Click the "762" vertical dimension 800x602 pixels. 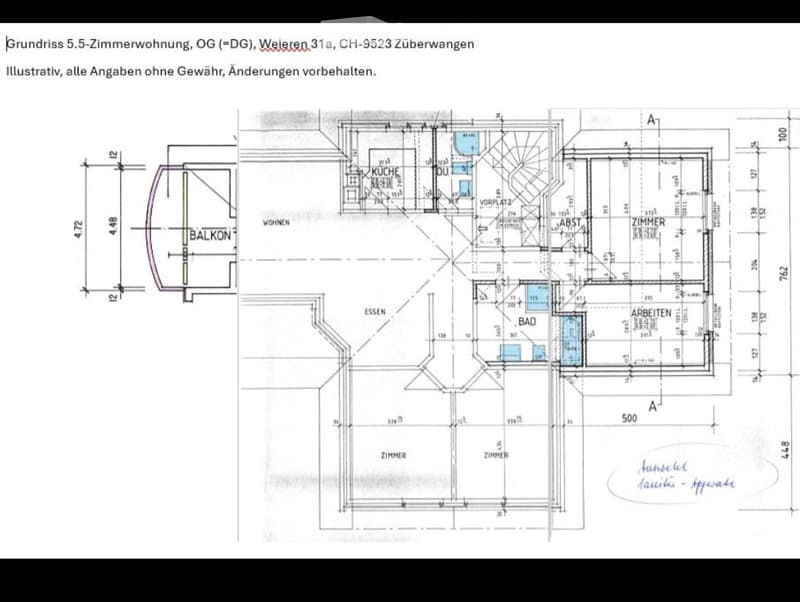coord(785,272)
